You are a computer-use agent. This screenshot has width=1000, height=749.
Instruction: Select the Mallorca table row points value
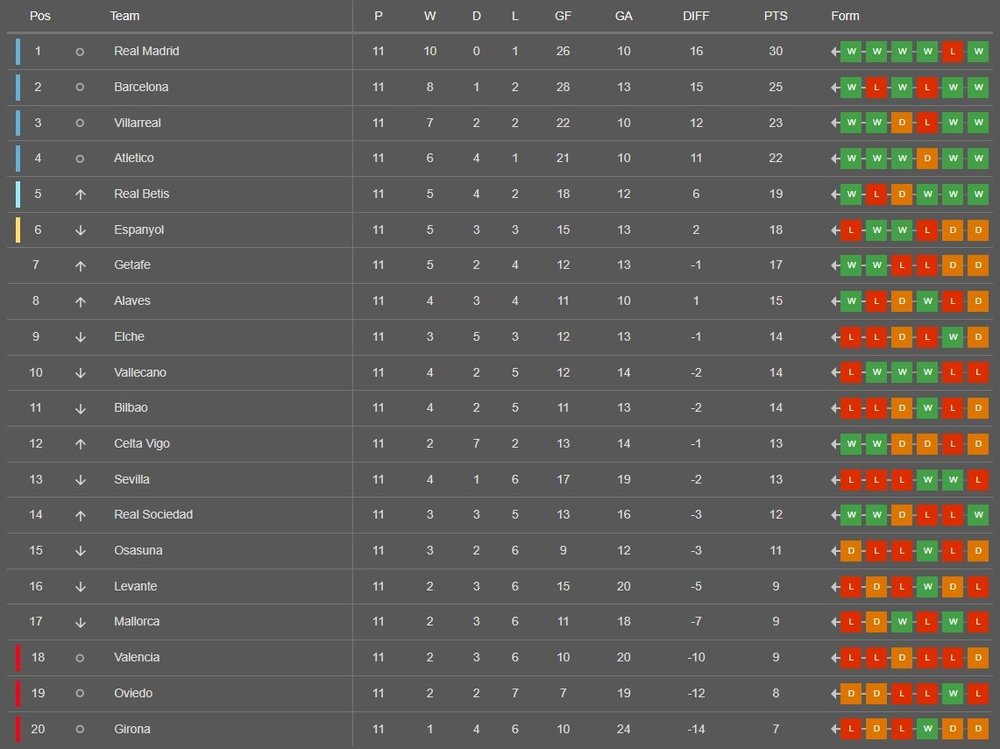coord(775,622)
